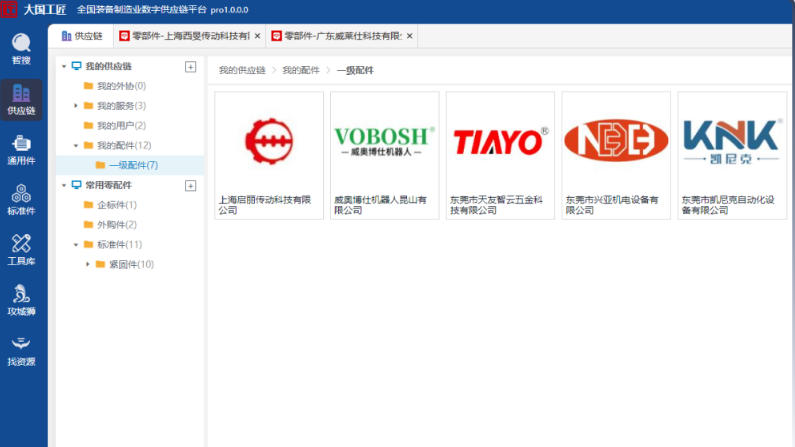This screenshot has height=447, width=795.
Task: Open 工具库 tool library icon
Action: tap(21, 249)
